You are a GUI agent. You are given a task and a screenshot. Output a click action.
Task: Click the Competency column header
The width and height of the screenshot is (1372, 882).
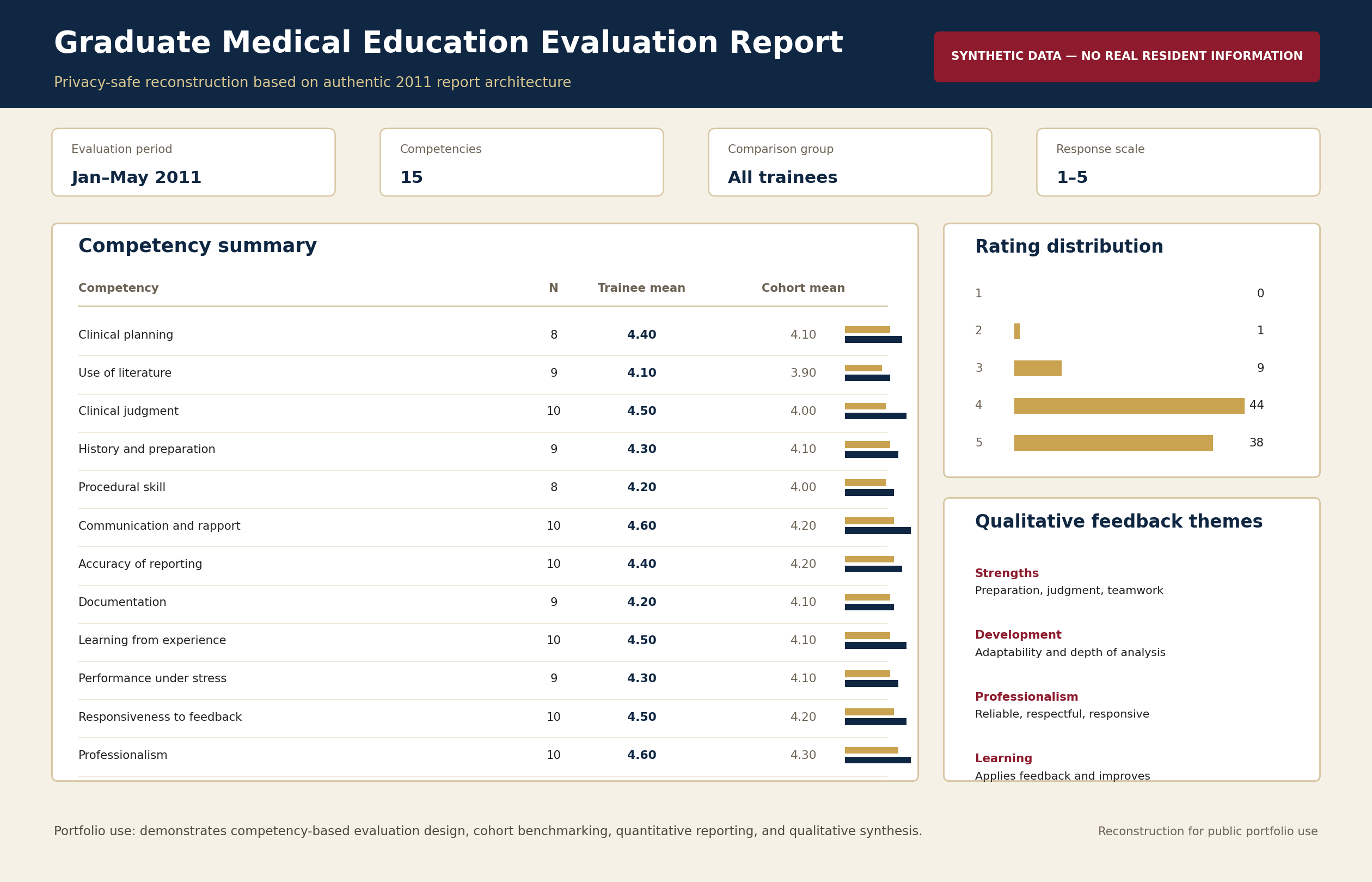[119, 288]
